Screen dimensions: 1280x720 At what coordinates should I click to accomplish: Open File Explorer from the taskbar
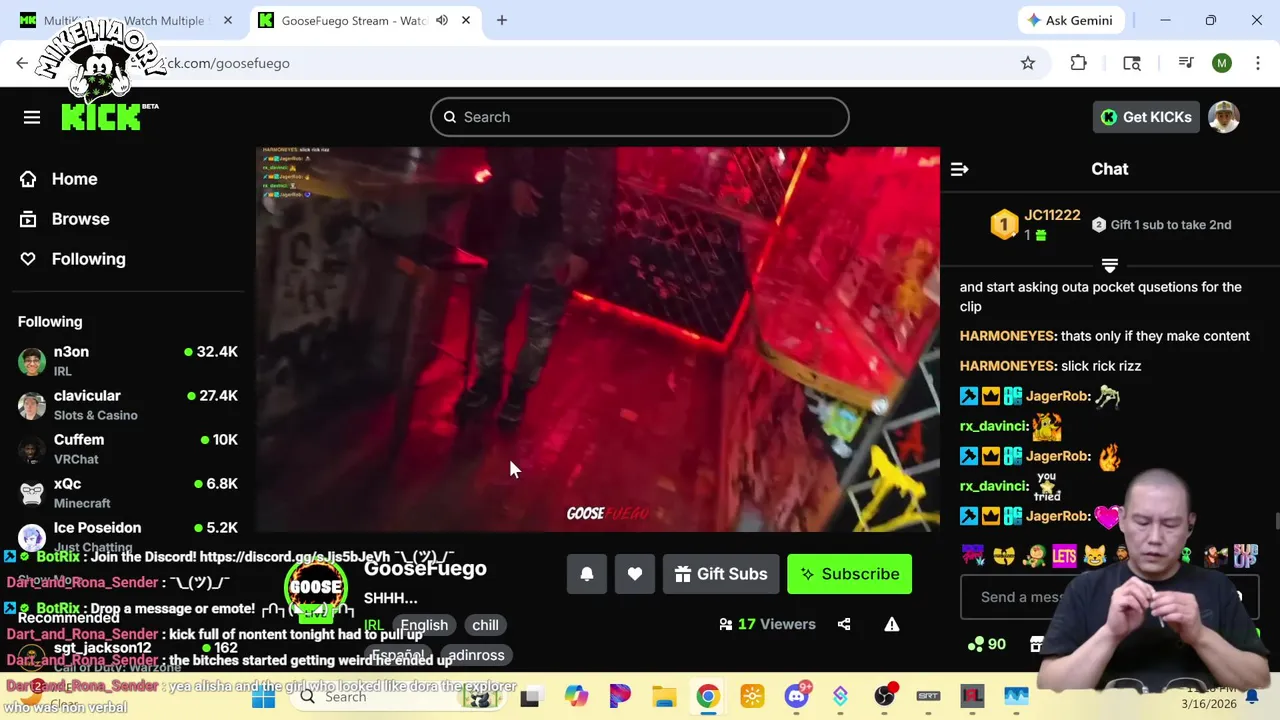(664, 696)
